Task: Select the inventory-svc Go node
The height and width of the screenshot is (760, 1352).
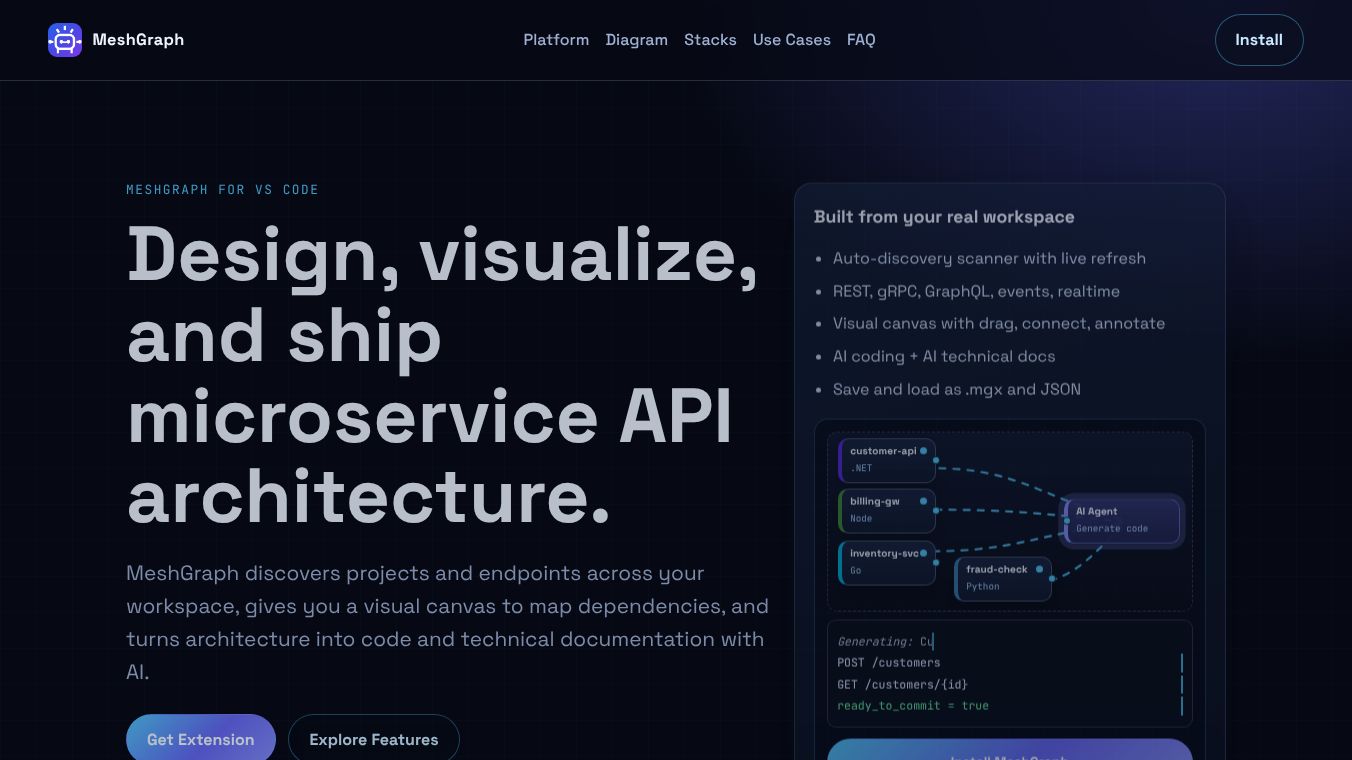Action: (887, 562)
